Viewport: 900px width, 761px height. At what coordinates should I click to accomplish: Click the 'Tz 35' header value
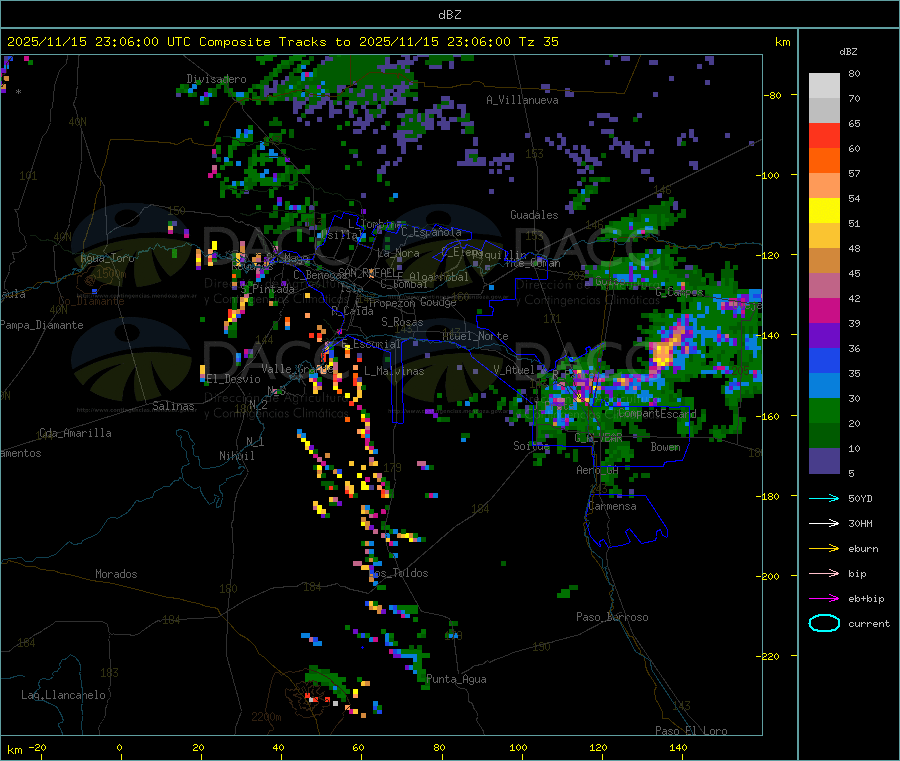point(538,42)
